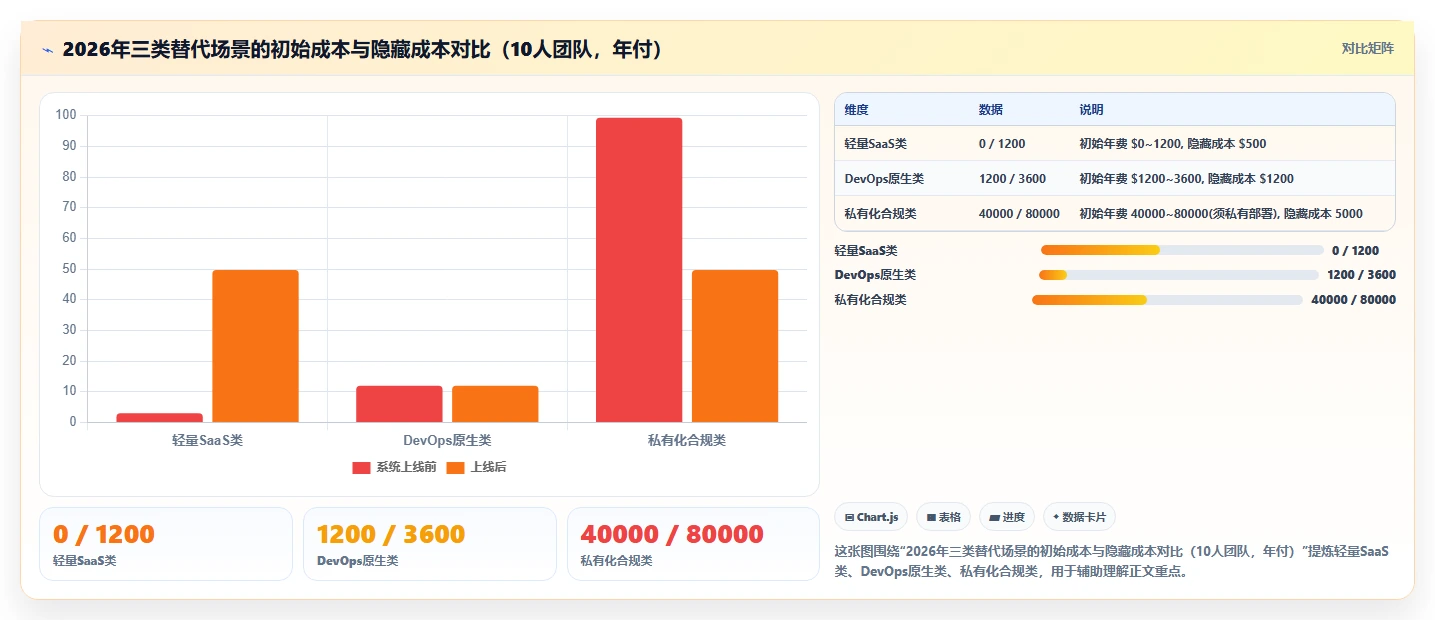Screen dimensions: 1435x620
Task: Click the 私有化合规类 table row label
Action: (880, 214)
